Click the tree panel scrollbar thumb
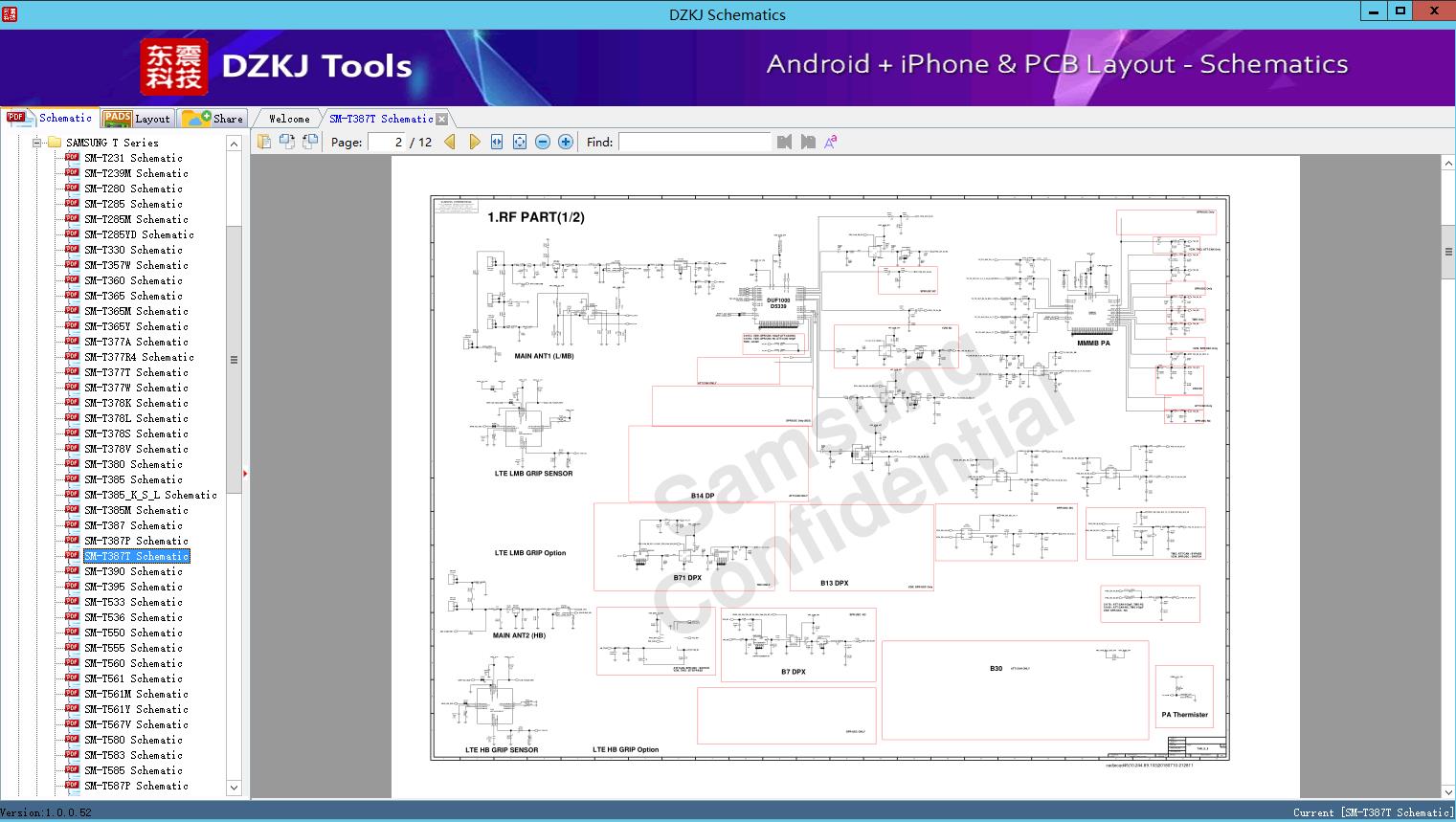 [x=235, y=360]
